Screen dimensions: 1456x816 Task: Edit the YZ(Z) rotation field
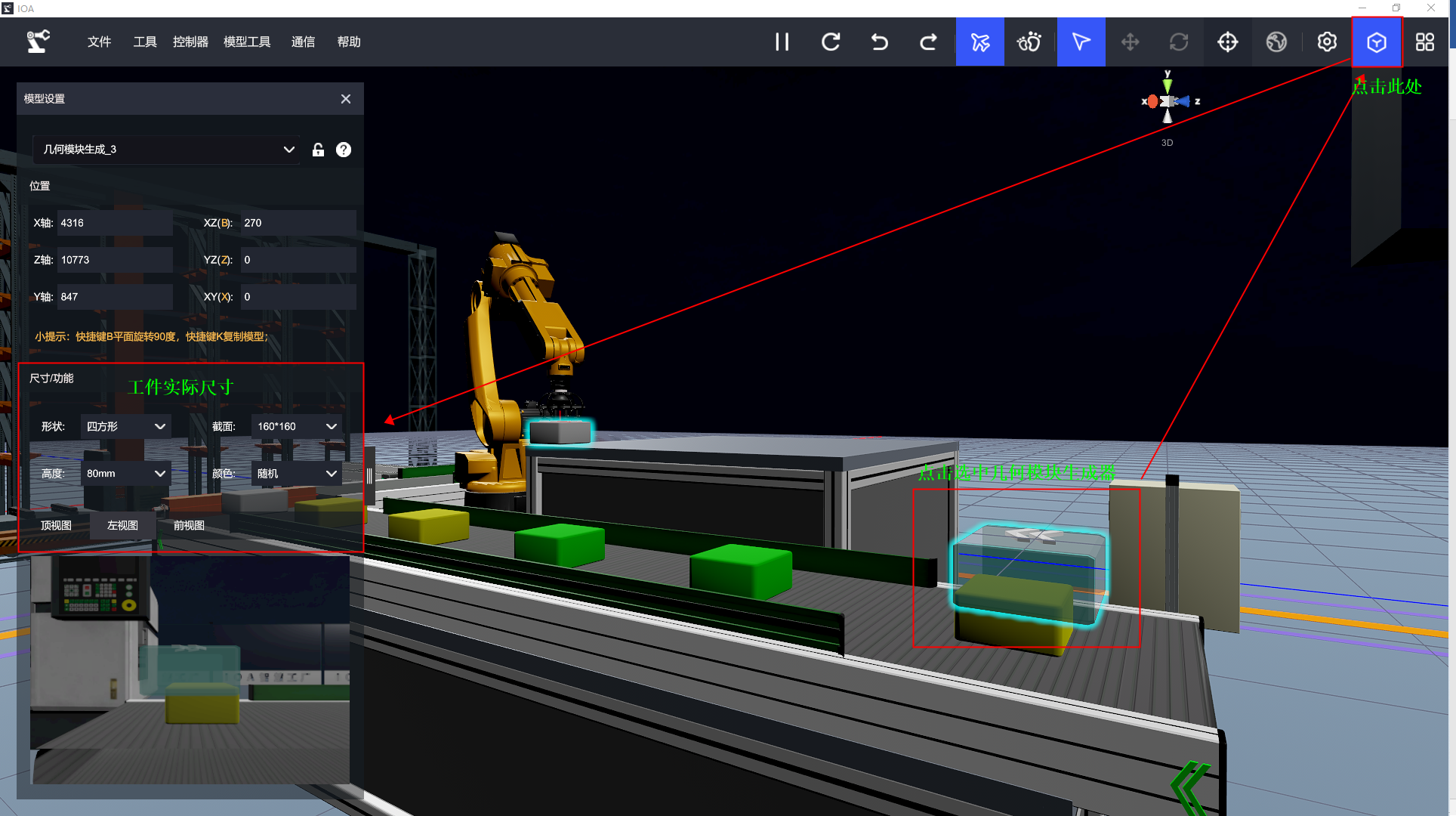click(x=298, y=260)
